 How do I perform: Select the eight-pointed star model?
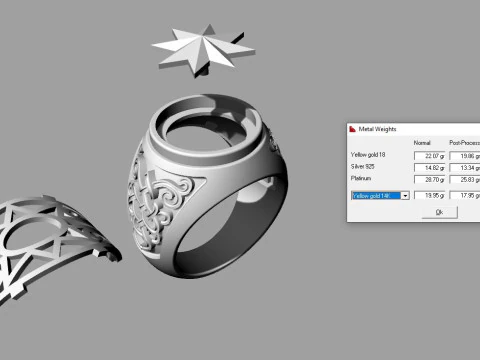click(x=203, y=51)
